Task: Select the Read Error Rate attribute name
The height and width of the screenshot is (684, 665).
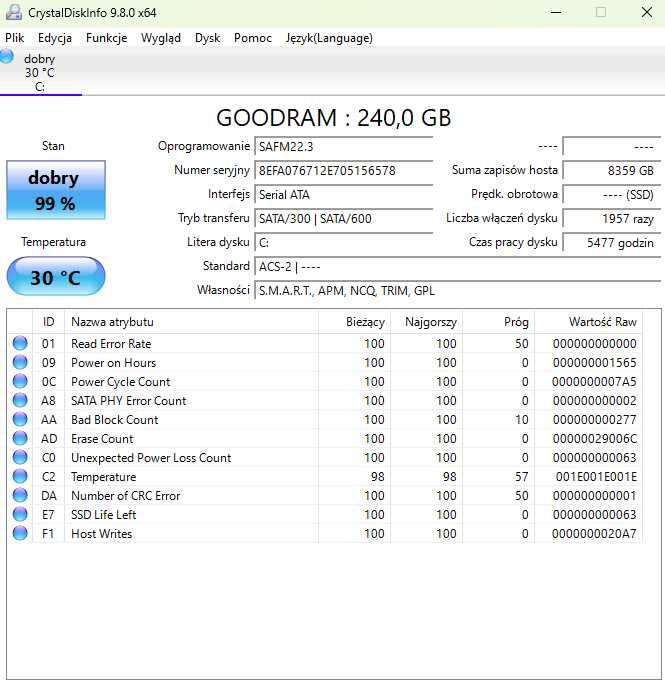Action: (x=111, y=344)
